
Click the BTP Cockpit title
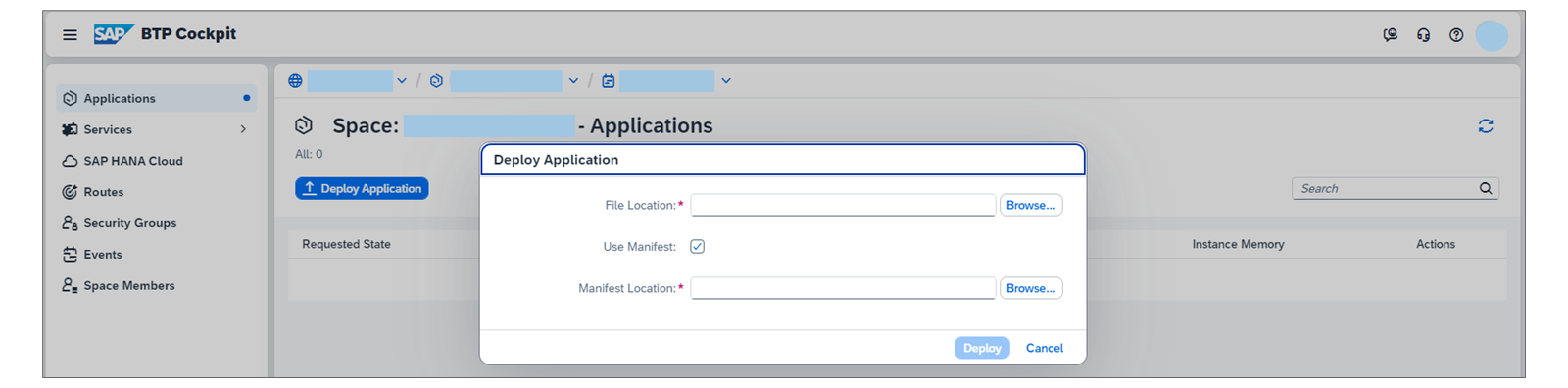click(188, 34)
